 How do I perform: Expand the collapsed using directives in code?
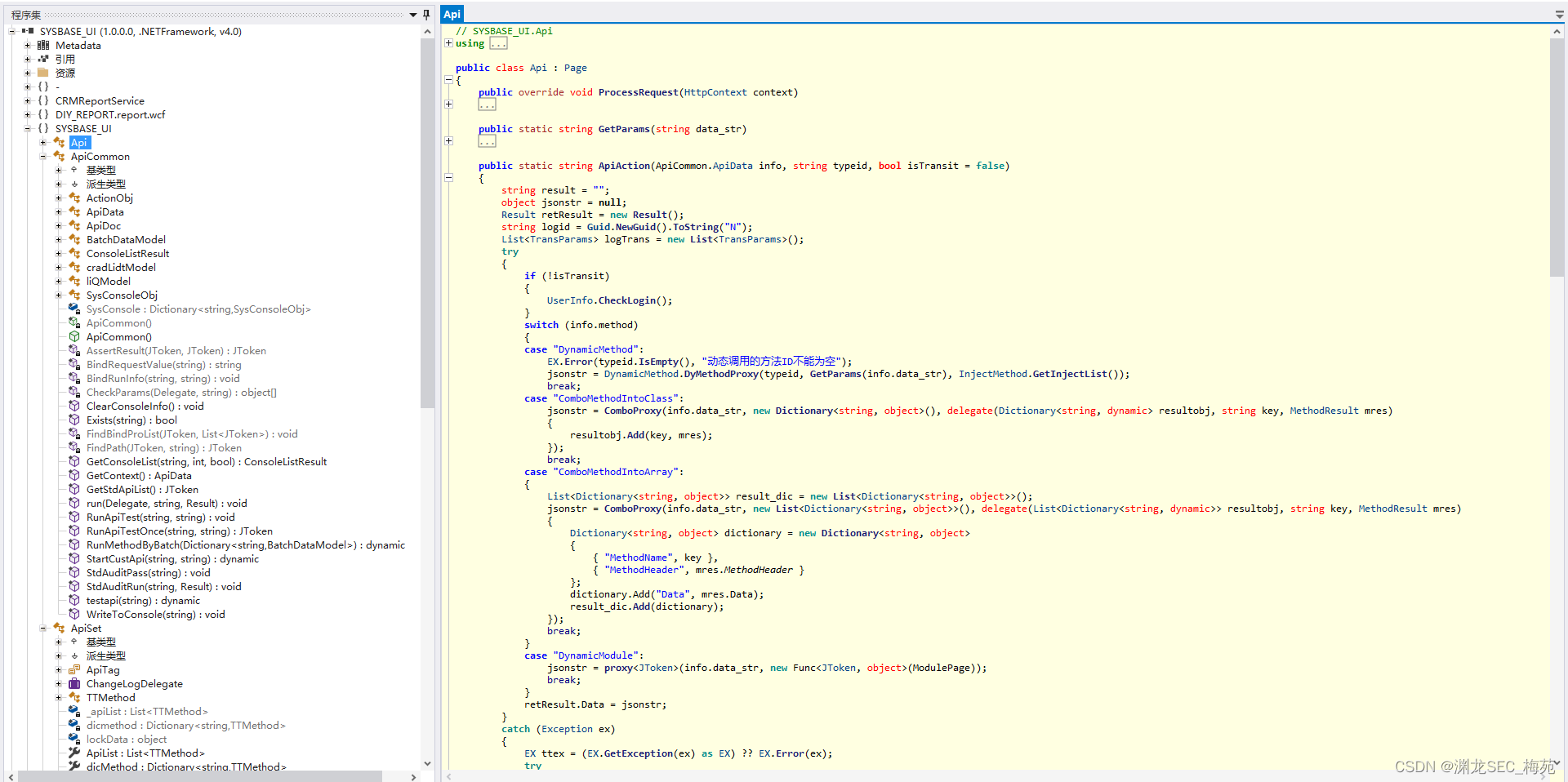pyautogui.click(x=448, y=43)
